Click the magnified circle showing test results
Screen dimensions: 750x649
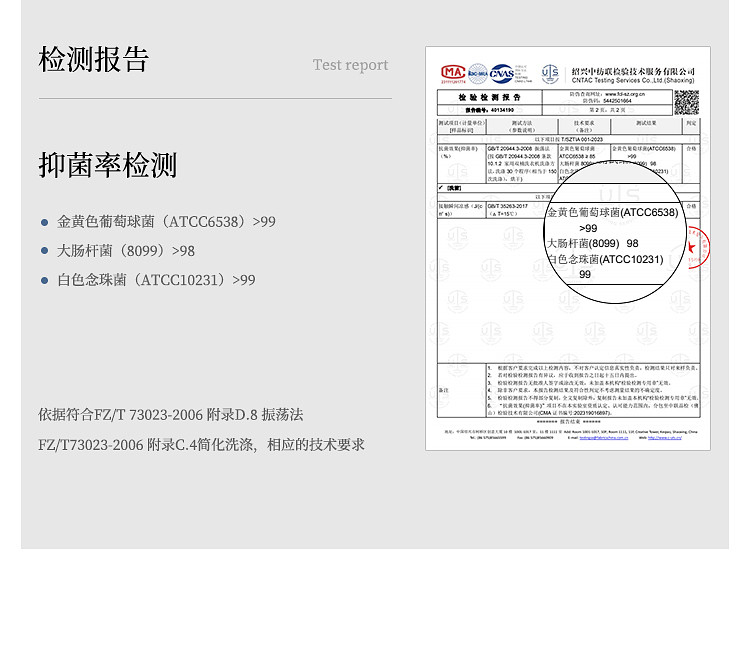pyautogui.click(x=616, y=238)
